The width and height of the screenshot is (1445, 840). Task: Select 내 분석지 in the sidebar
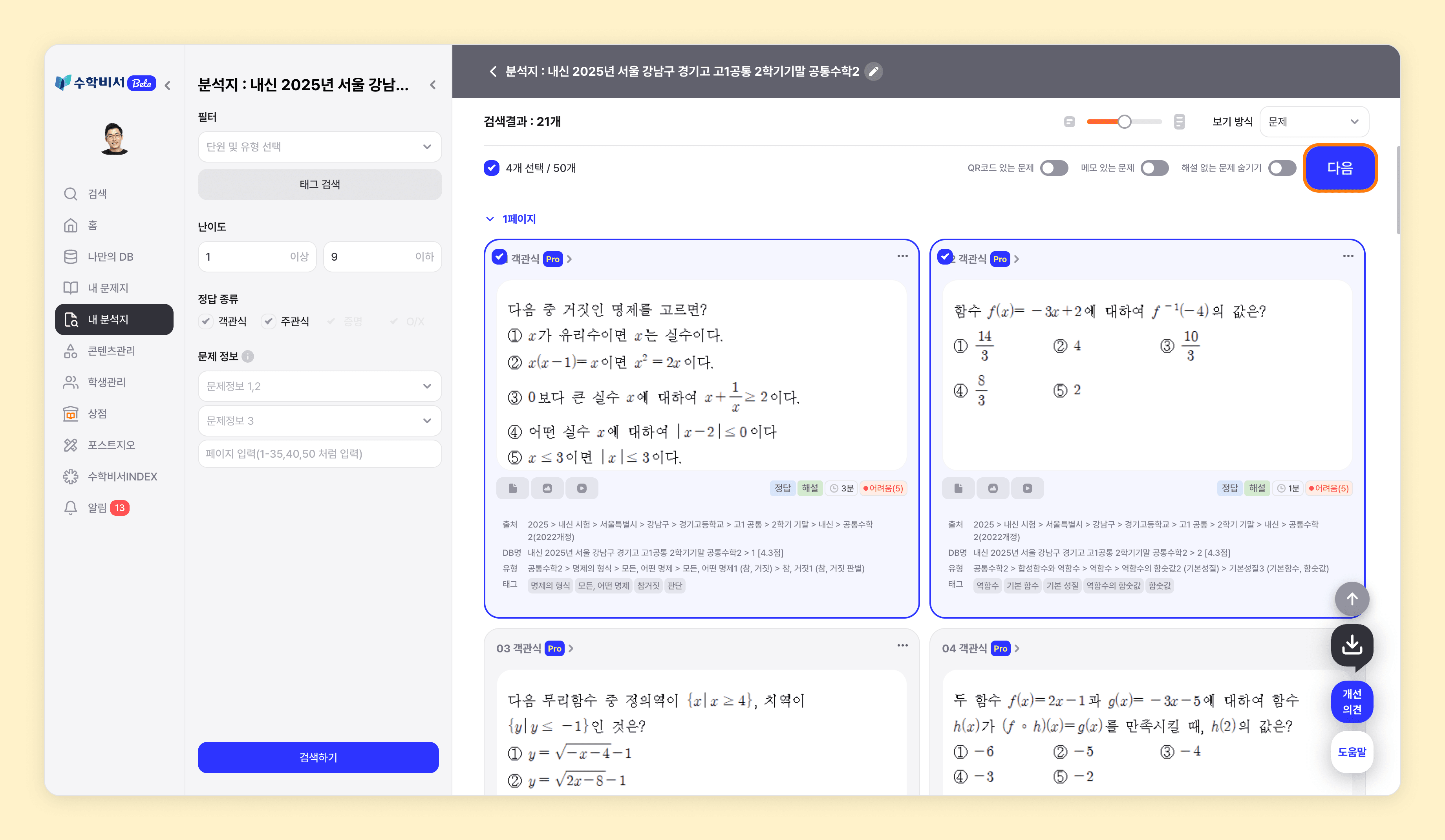(x=114, y=320)
